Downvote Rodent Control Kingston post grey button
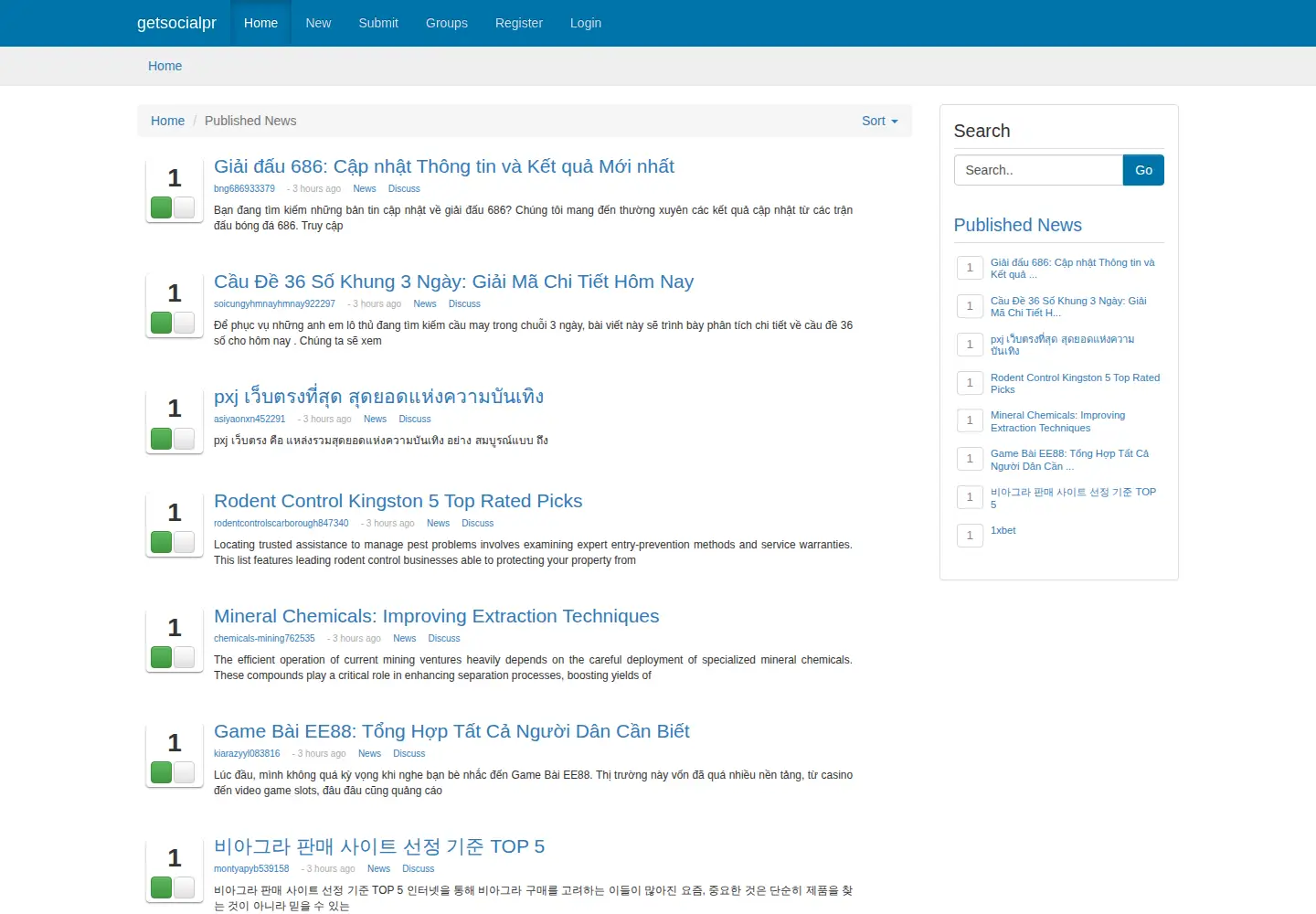 (184, 542)
